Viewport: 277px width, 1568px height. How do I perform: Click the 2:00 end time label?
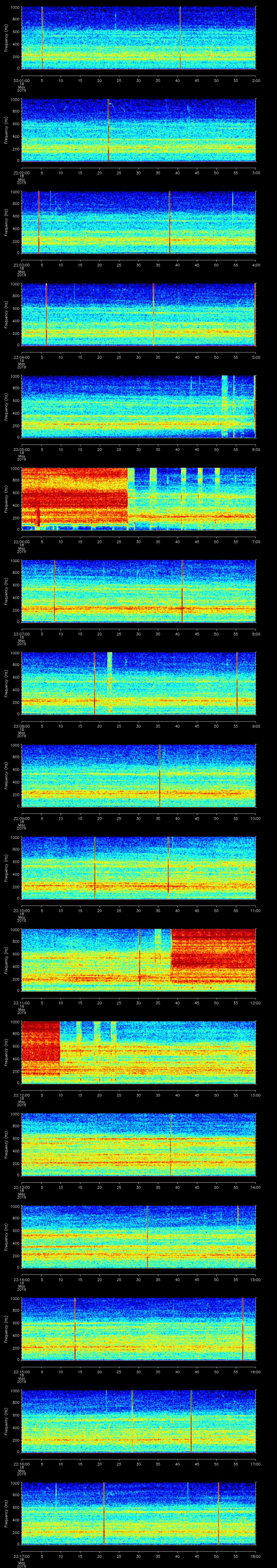[x=256, y=80]
